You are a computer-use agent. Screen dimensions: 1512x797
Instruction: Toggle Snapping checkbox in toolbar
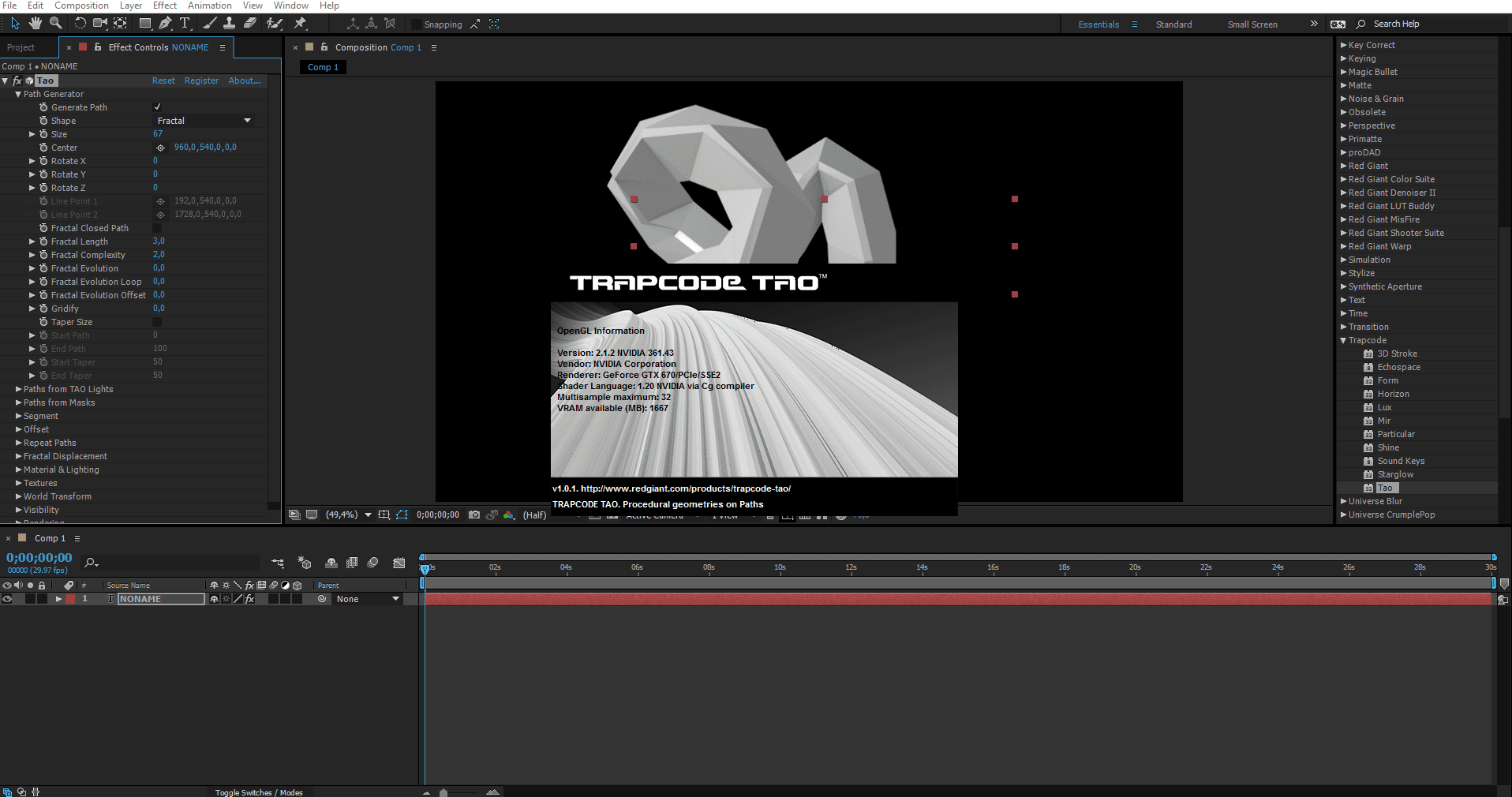tap(417, 24)
